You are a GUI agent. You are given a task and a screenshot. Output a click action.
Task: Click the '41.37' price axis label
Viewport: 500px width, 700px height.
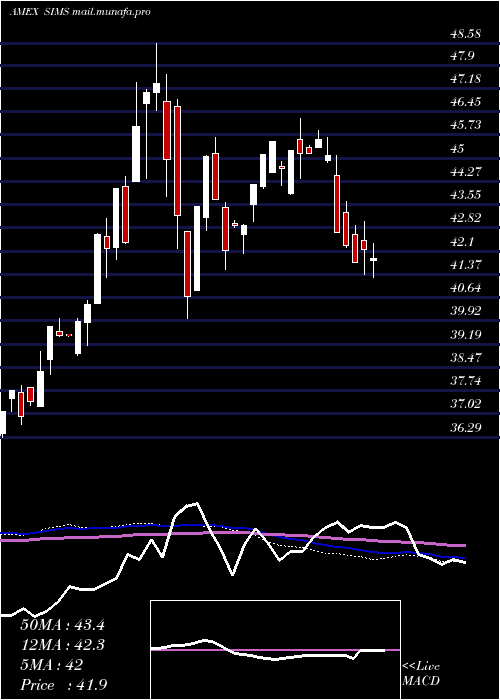tap(465, 265)
